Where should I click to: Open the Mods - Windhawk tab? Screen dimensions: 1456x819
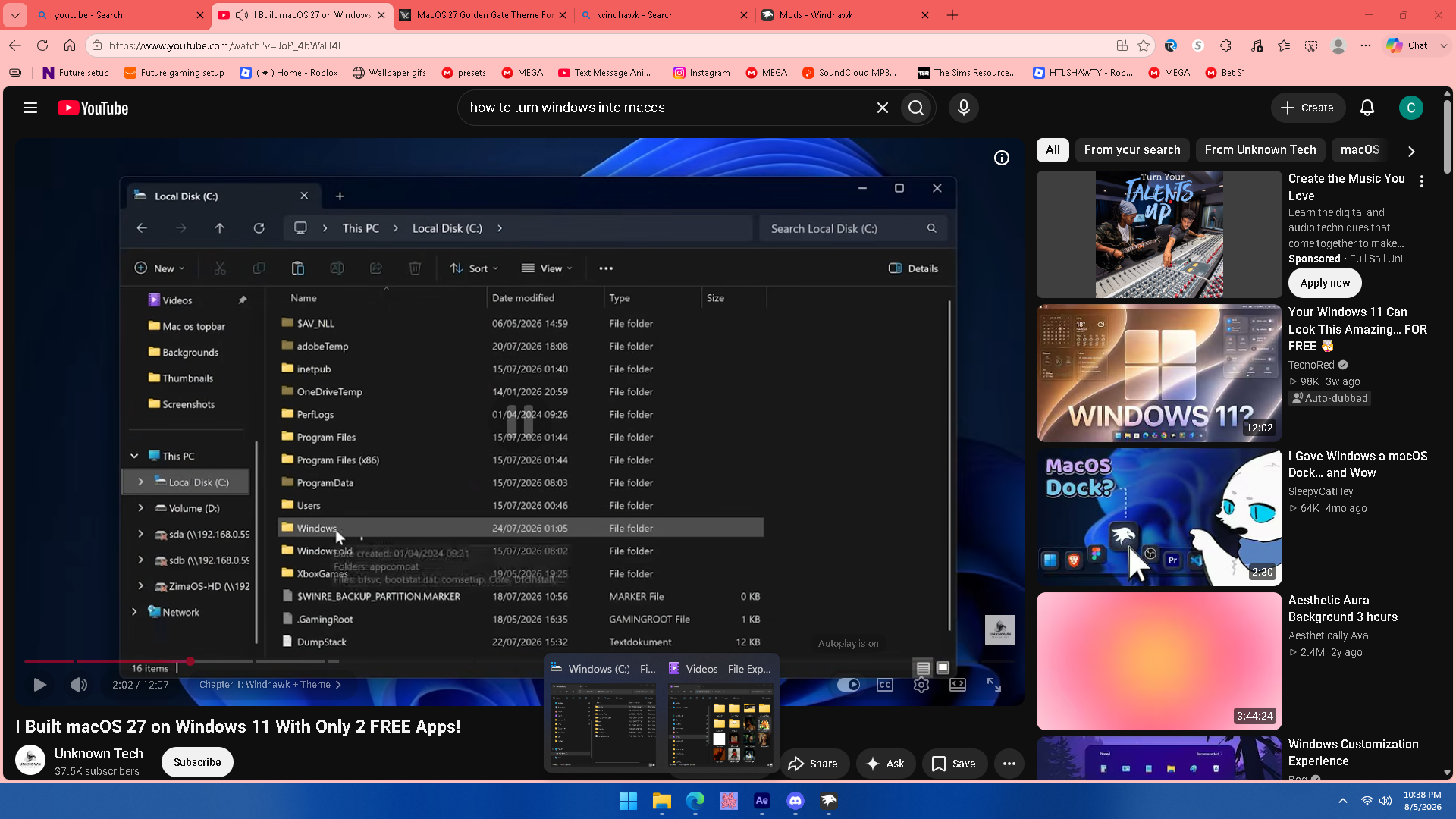(846, 15)
